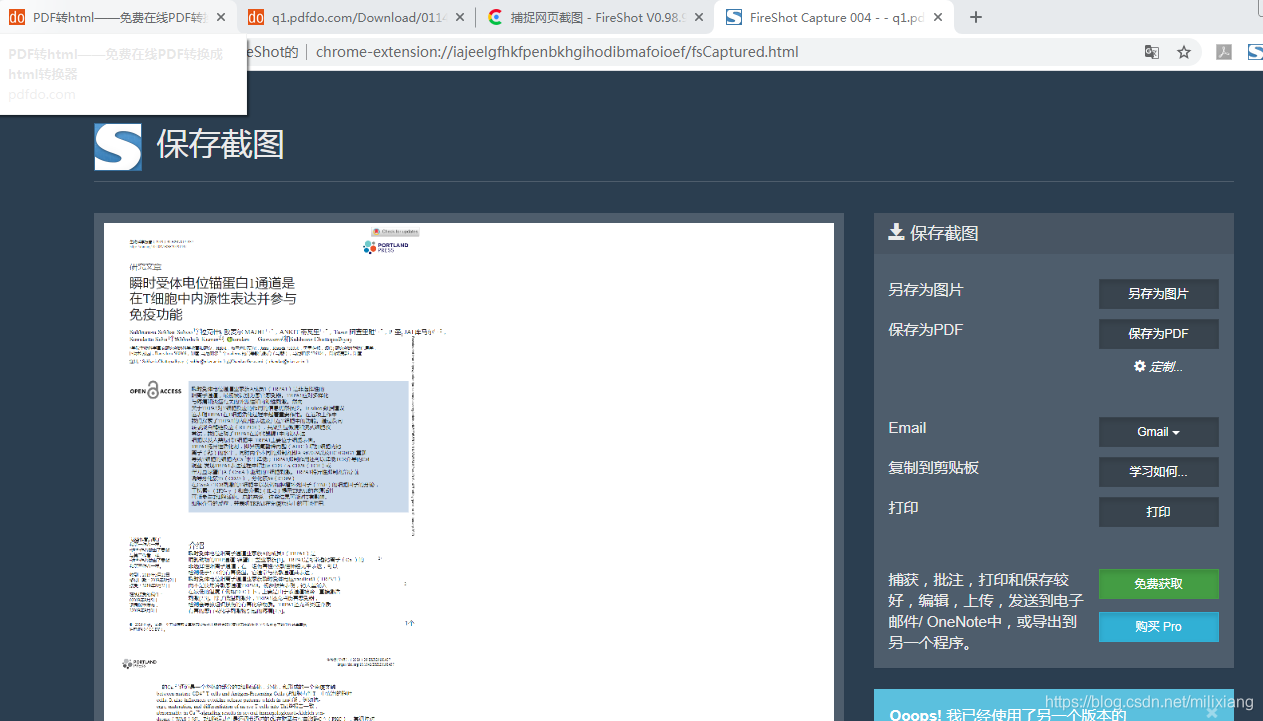
Task: Click the 打印 print button
Action: point(1158,512)
